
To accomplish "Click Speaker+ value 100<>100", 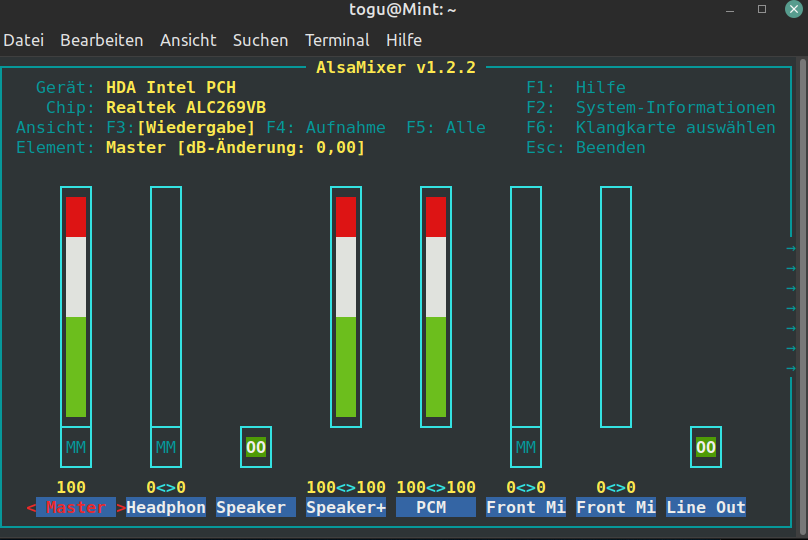I will point(346,487).
